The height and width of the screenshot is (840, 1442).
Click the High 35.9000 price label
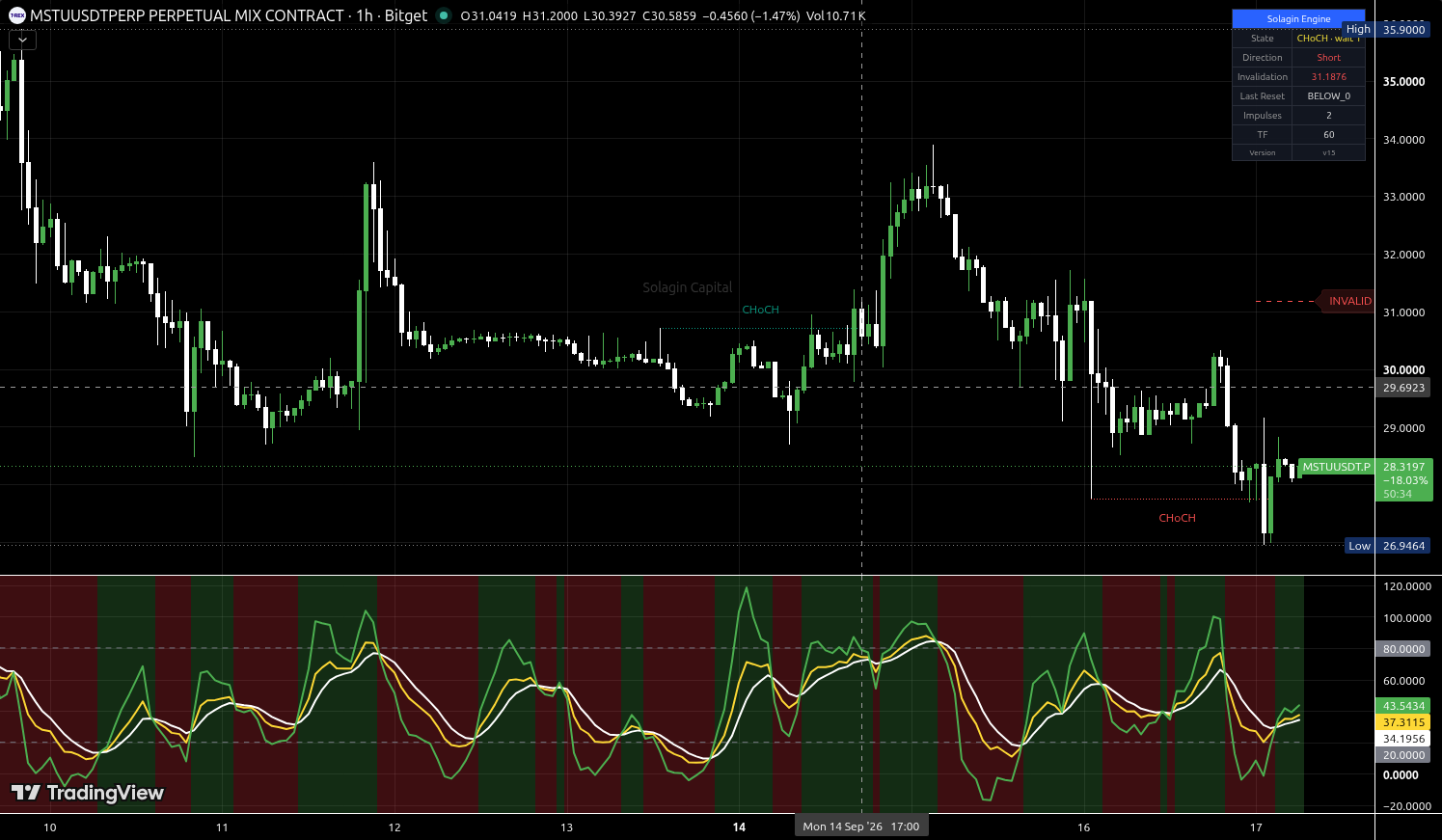coord(1386,30)
